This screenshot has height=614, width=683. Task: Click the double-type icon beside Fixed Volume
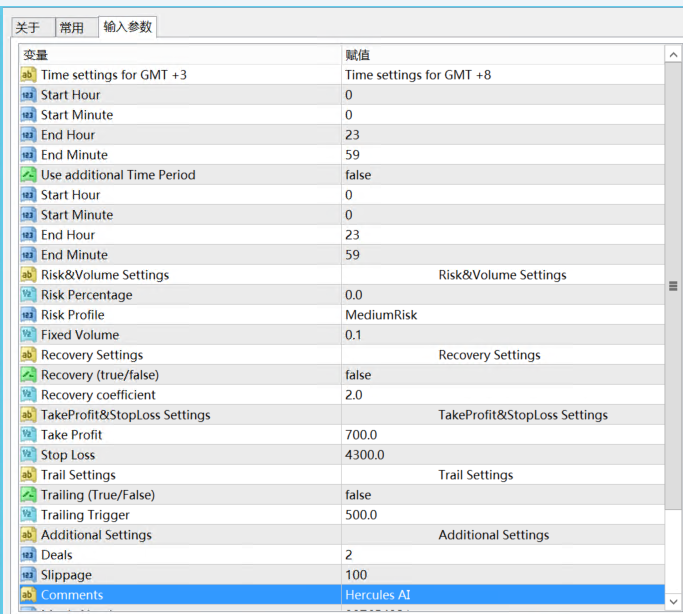[28, 335]
